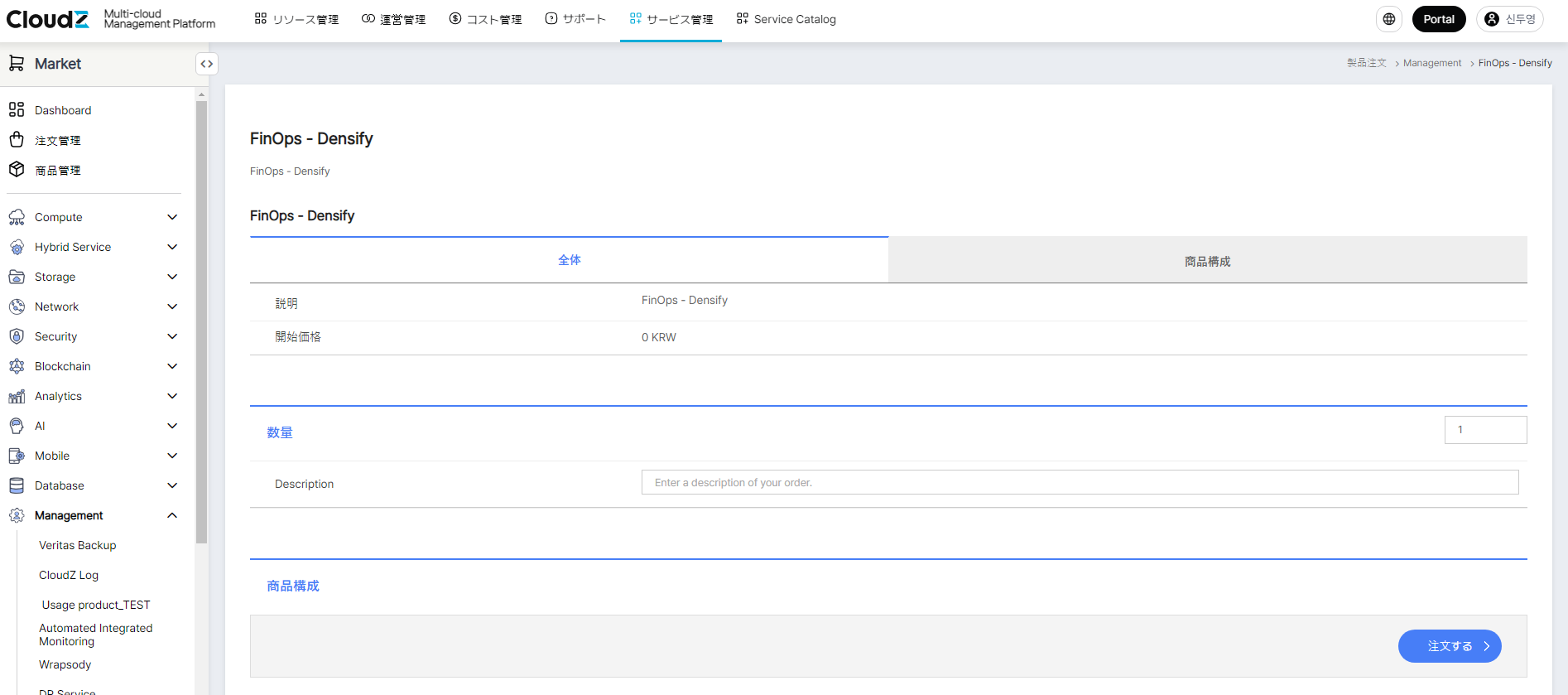Screen dimensions: 1568x695
Task: Click the AI head icon
Action: coord(17,426)
